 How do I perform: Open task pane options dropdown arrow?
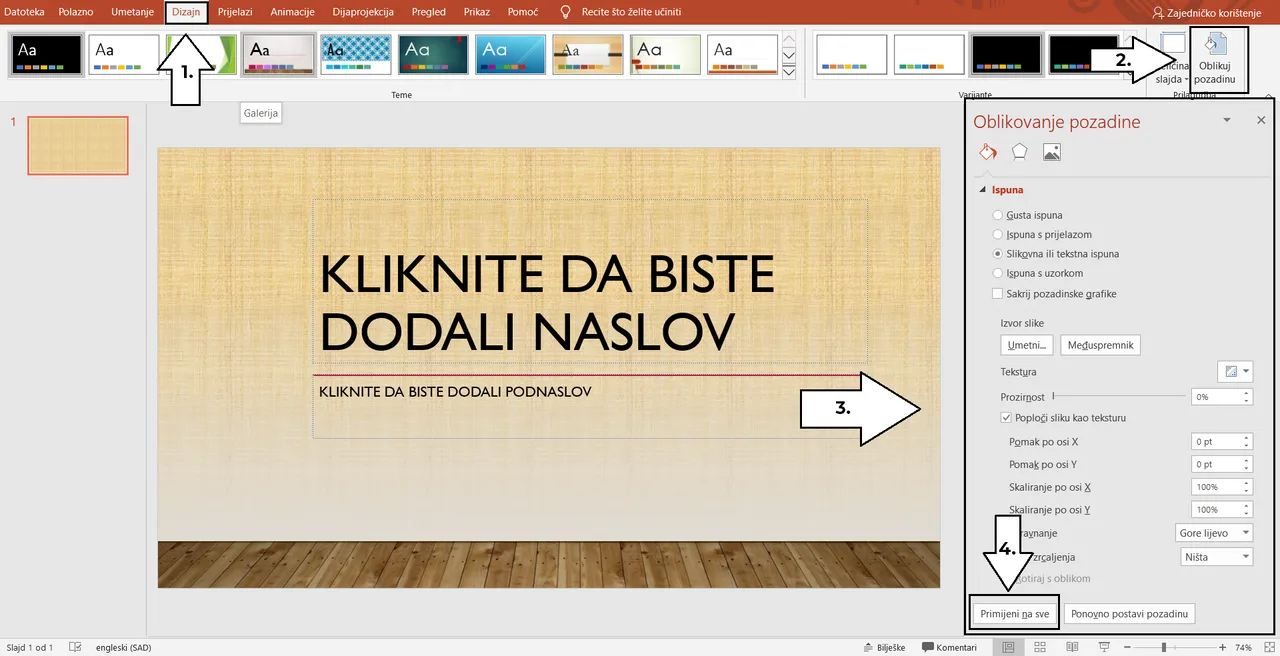click(1227, 120)
